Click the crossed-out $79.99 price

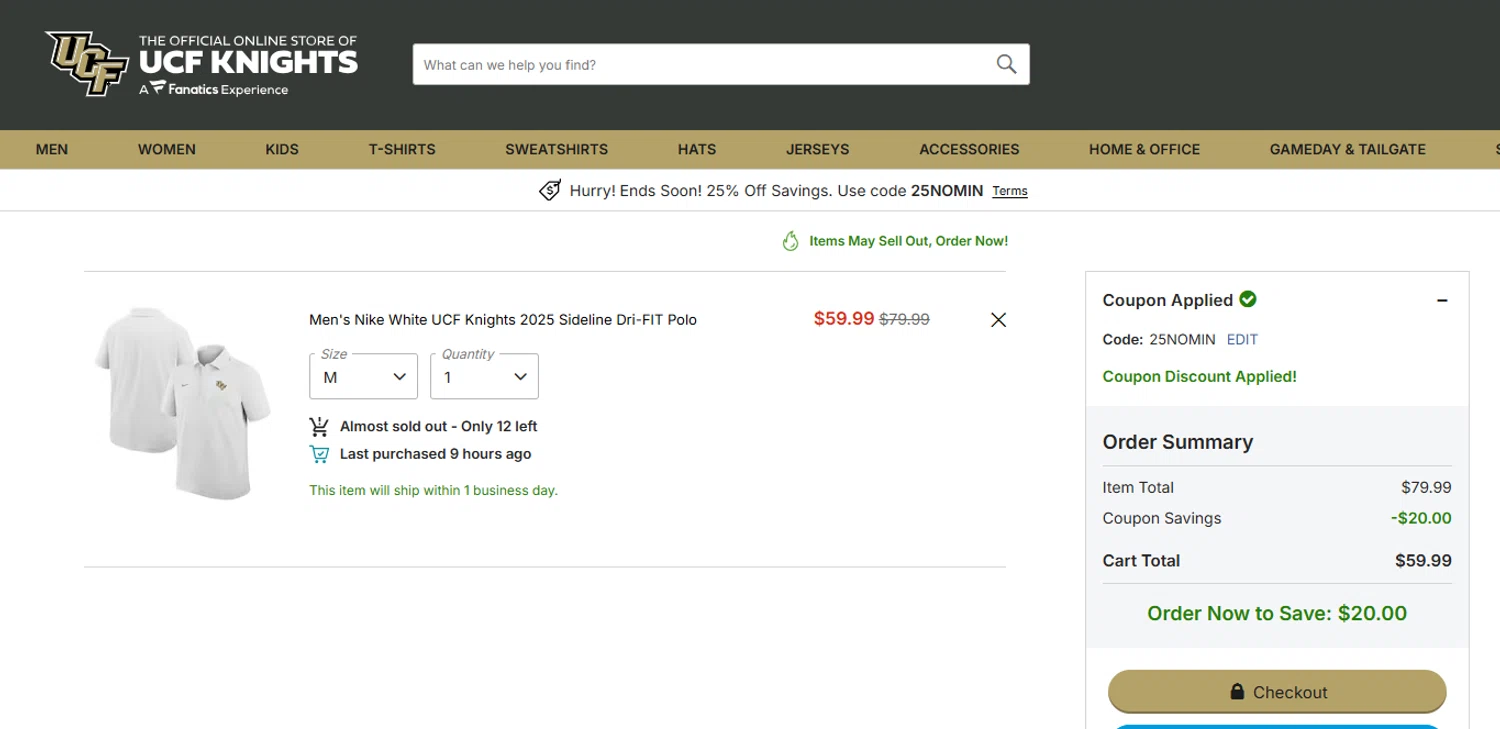[904, 319]
